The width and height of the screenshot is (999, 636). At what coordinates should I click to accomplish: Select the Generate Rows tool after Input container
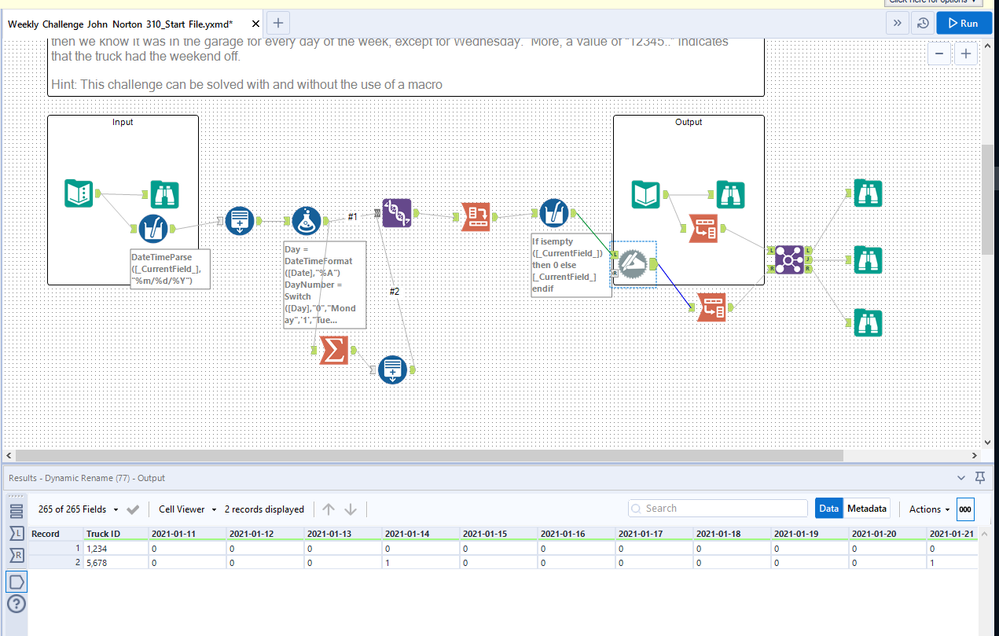[x=240, y=221]
